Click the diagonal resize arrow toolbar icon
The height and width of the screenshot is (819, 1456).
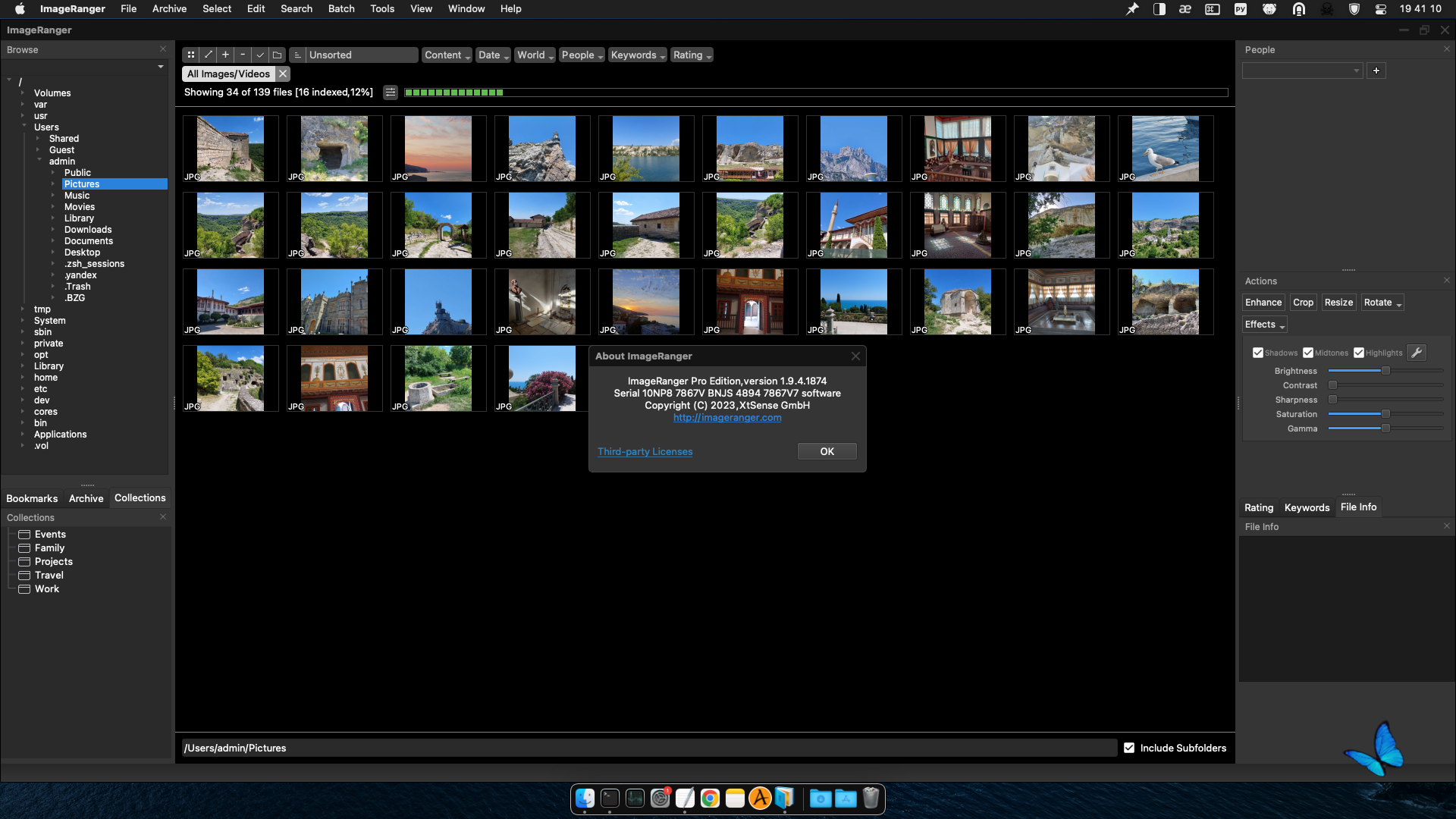point(209,55)
